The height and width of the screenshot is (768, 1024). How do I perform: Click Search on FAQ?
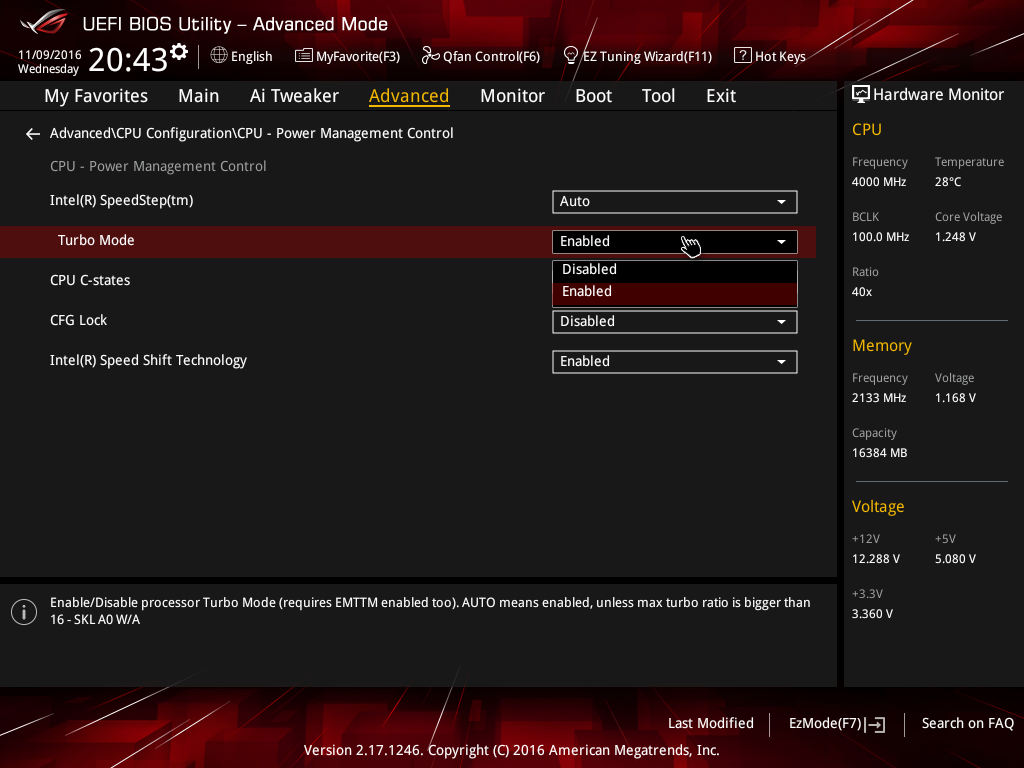tap(967, 724)
